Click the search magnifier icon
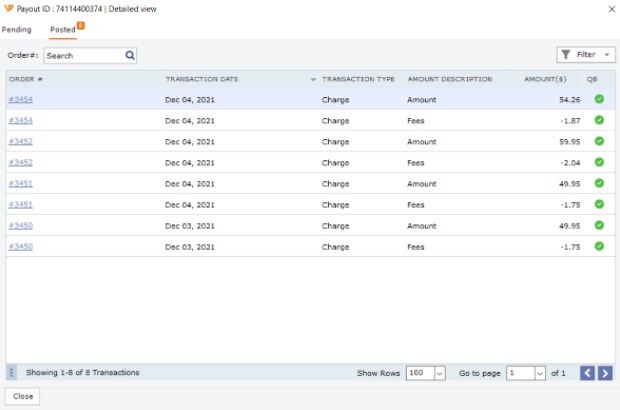The width and height of the screenshot is (620, 410). (x=130, y=56)
